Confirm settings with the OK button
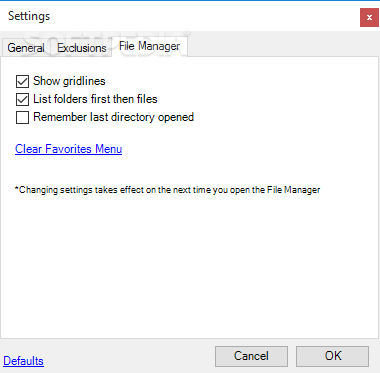This screenshot has width=380, height=373. click(333, 356)
